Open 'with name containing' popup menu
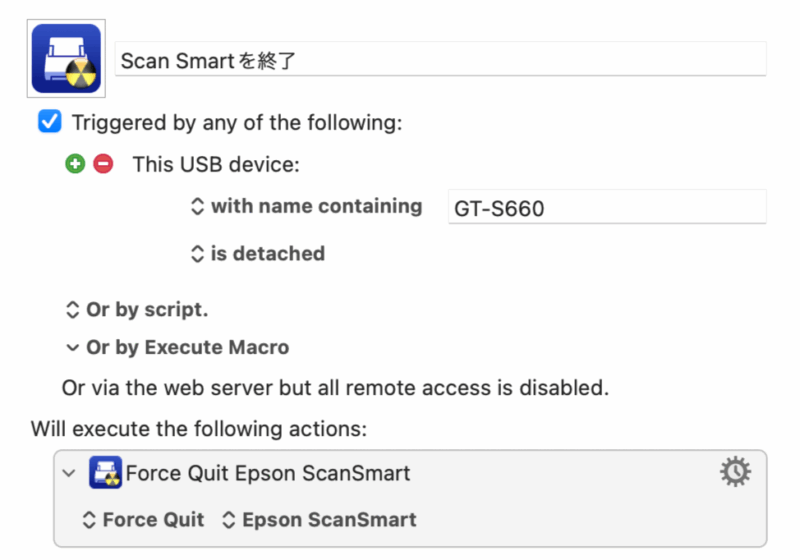This screenshot has width=800, height=560. click(x=307, y=206)
